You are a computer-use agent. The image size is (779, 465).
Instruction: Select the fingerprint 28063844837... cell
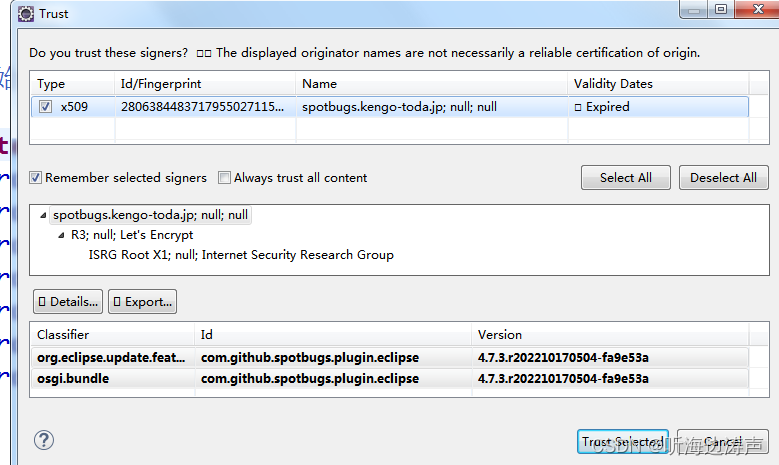[x=206, y=107]
